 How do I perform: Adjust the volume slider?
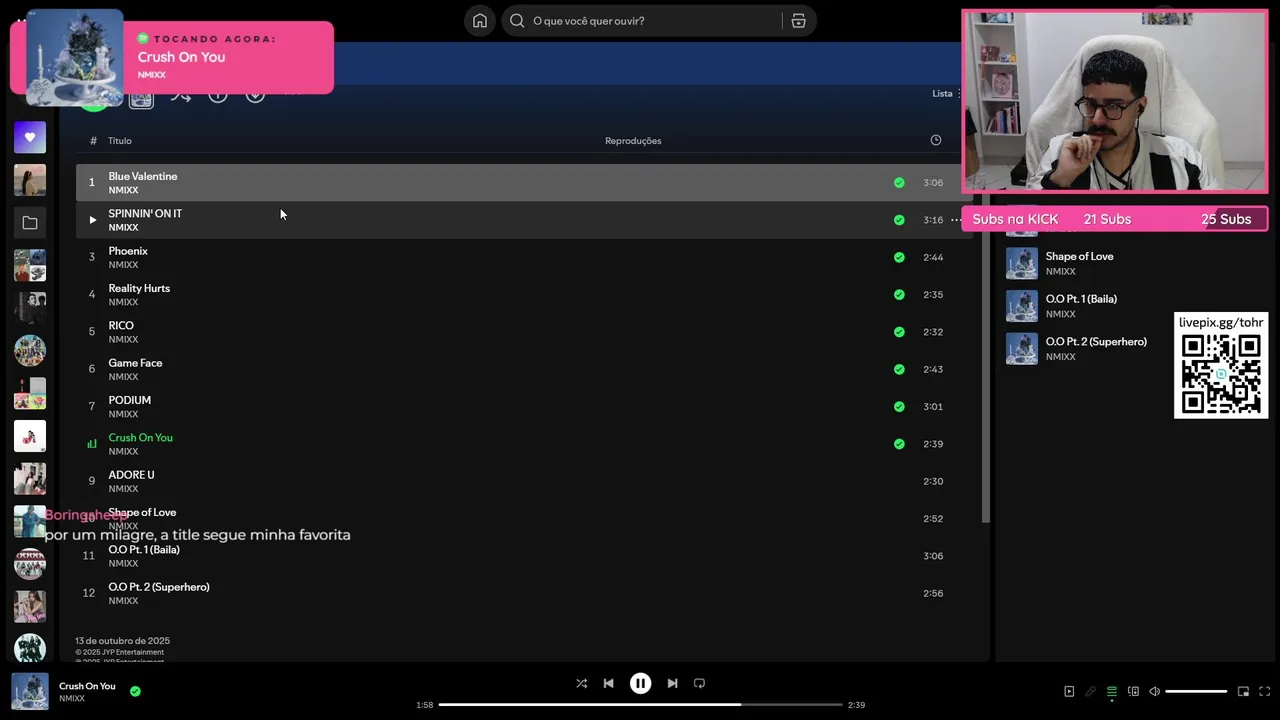1196,691
